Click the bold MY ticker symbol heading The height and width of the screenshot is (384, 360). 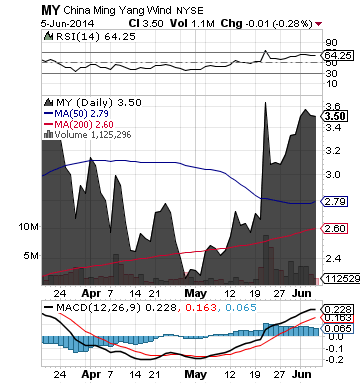click(50, 10)
